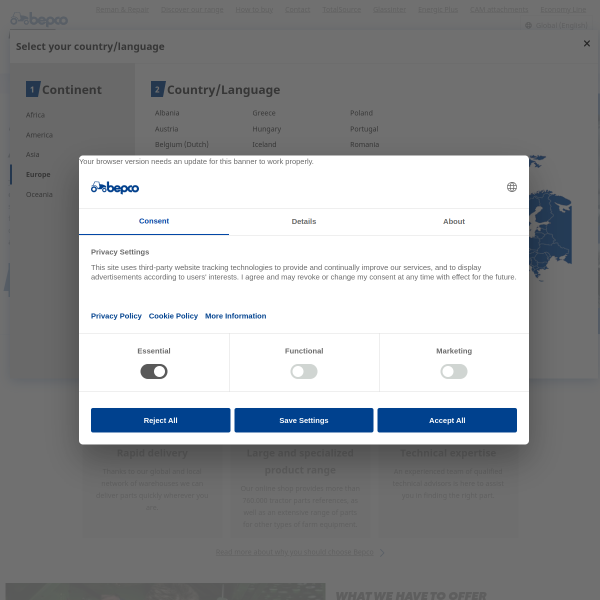
Task: Open CAM attachments nav link
Action: pyautogui.click(x=499, y=9)
